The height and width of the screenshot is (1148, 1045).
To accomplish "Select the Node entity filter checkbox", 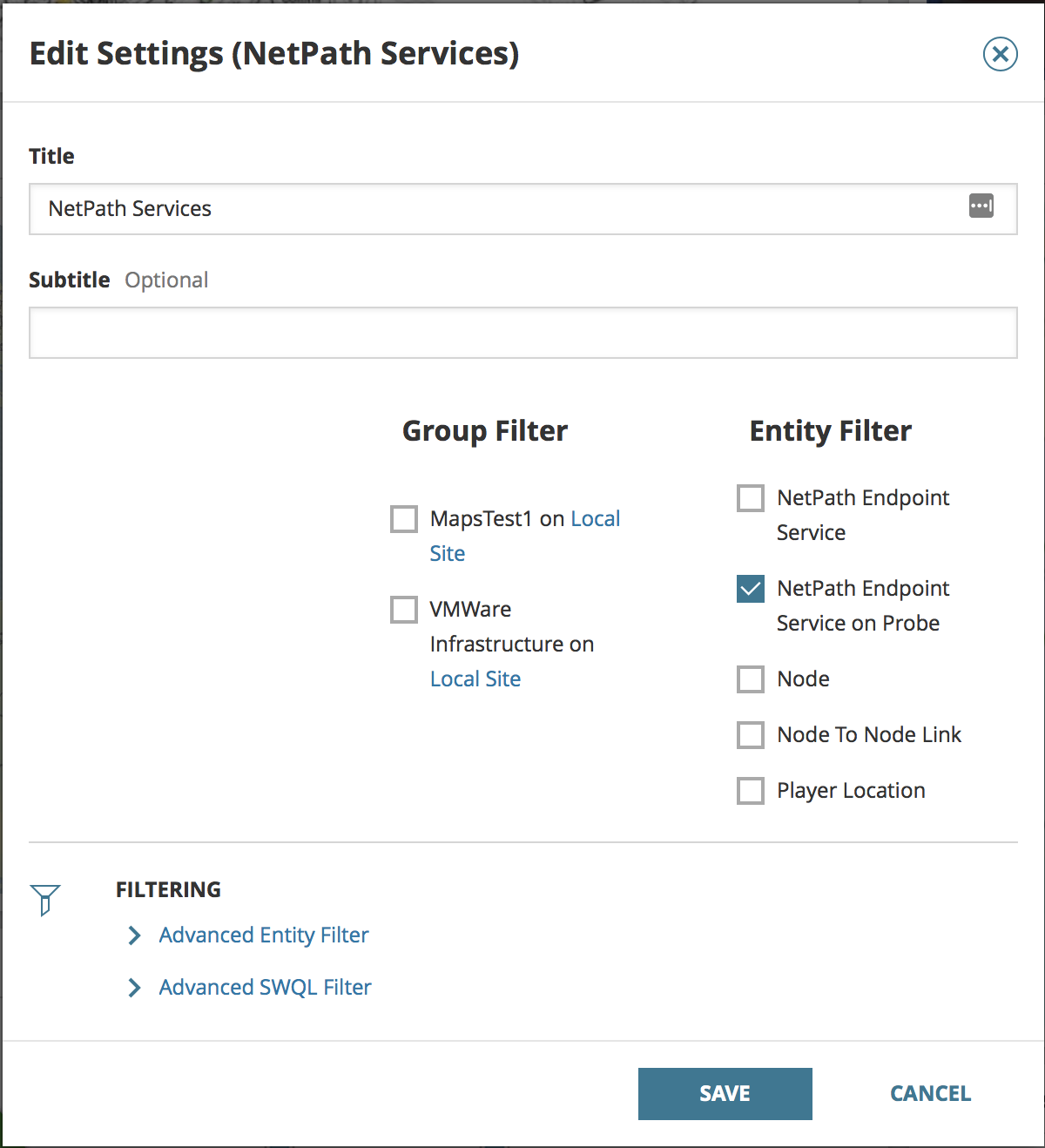I will [751, 679].
